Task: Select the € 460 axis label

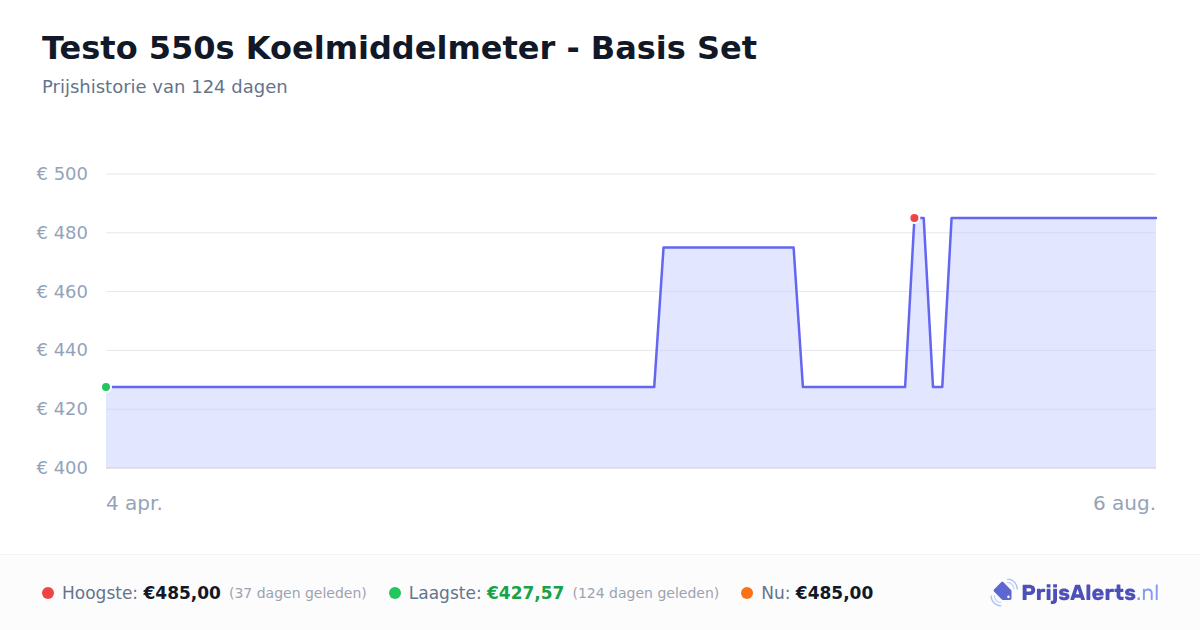Action: click(63, 292)
